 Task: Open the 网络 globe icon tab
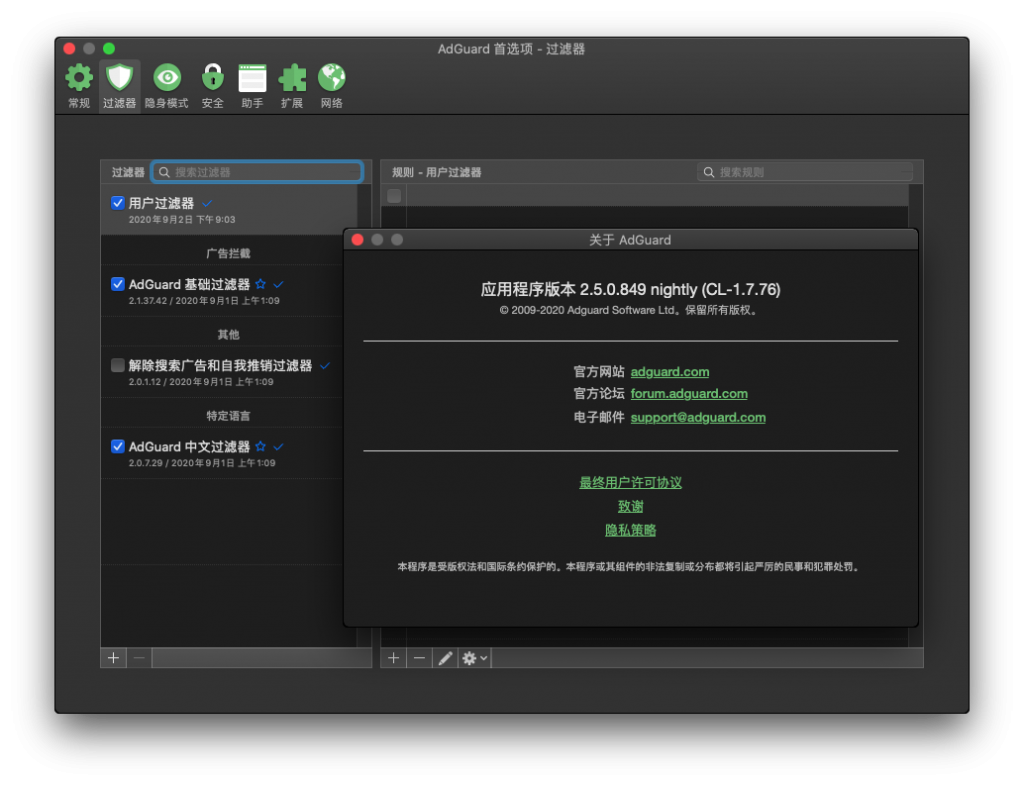tap(332, 86)
